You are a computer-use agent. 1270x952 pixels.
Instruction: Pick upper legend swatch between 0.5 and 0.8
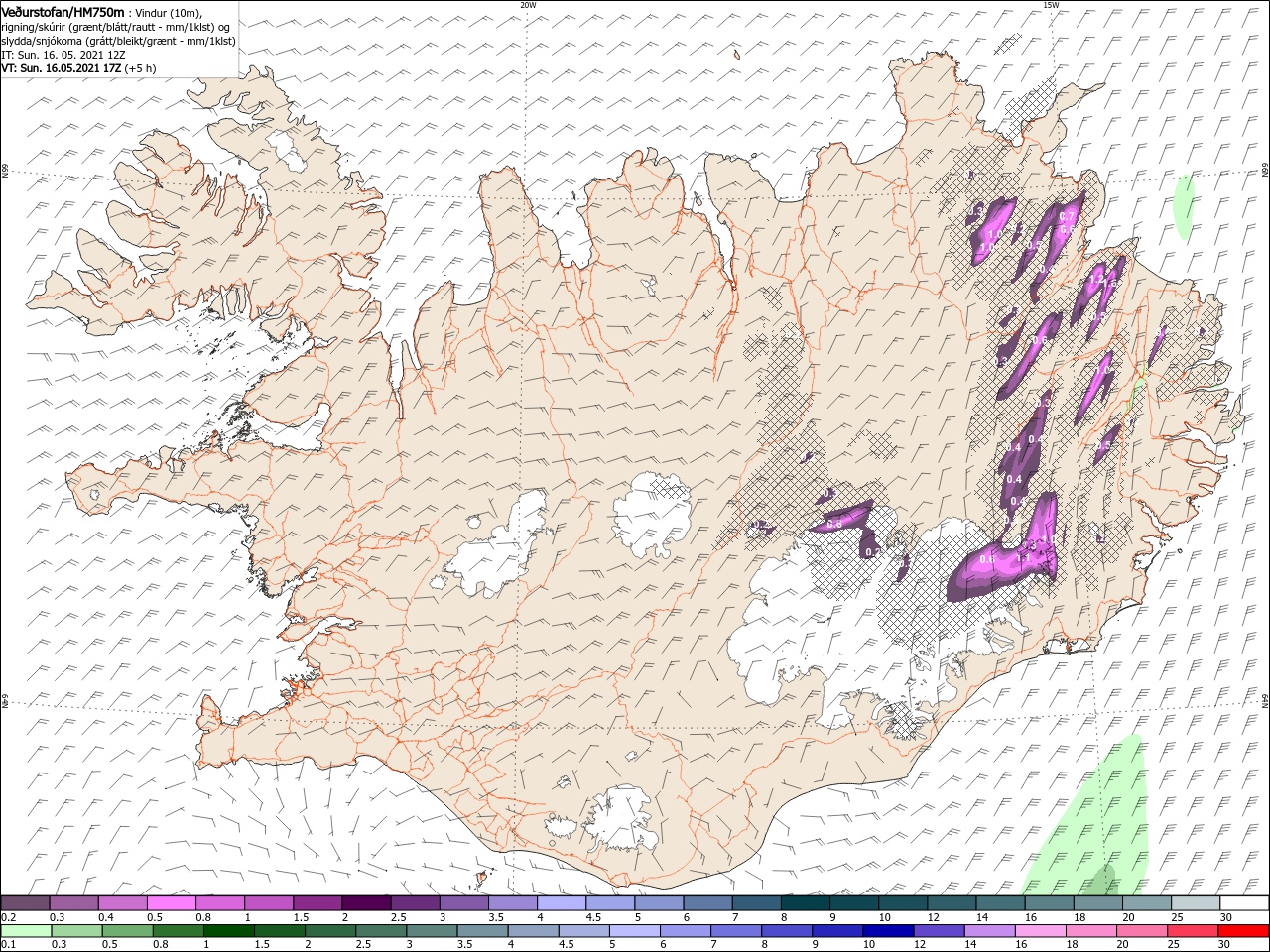(172, 903)
